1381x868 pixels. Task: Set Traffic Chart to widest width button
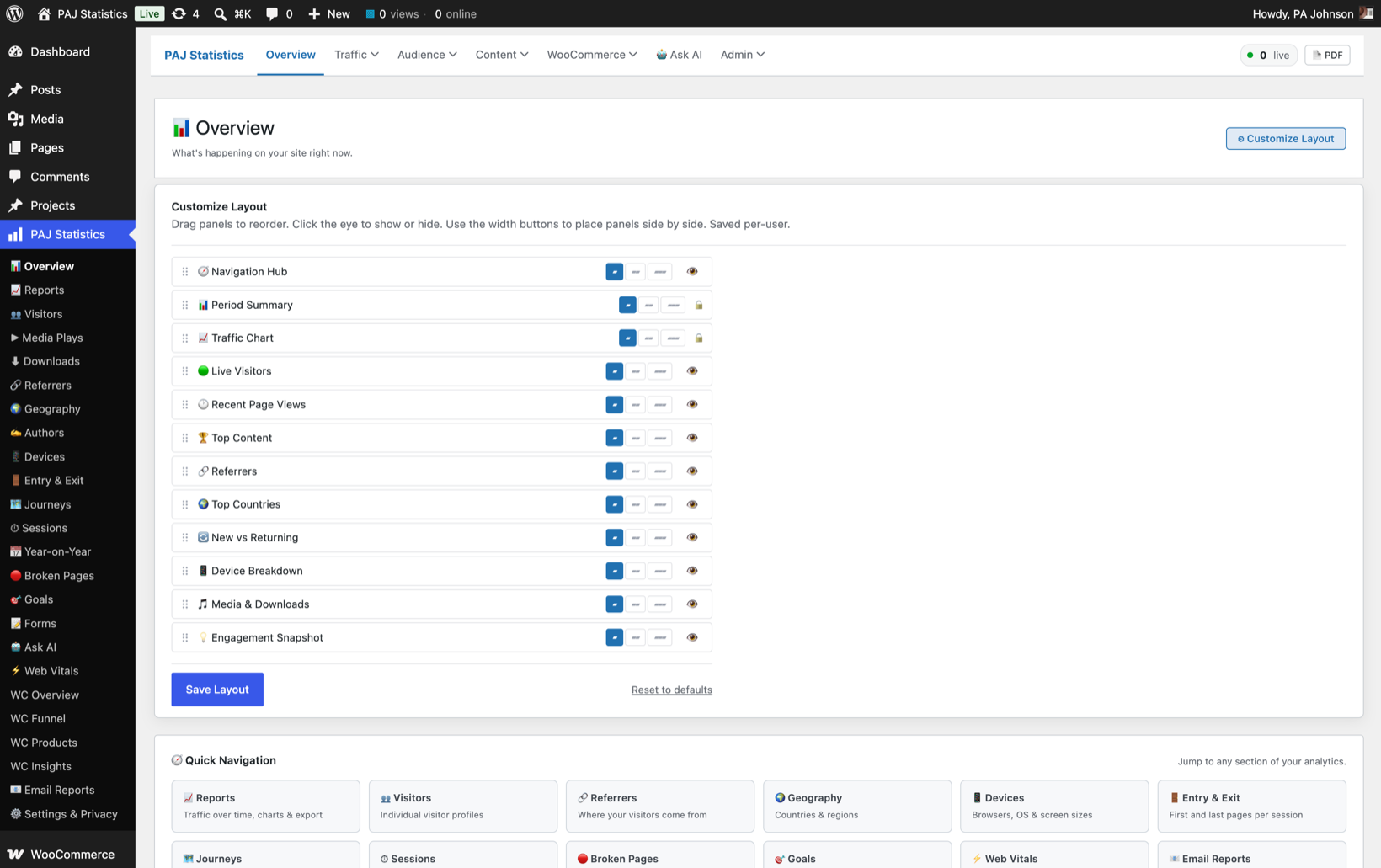(673, 338)
